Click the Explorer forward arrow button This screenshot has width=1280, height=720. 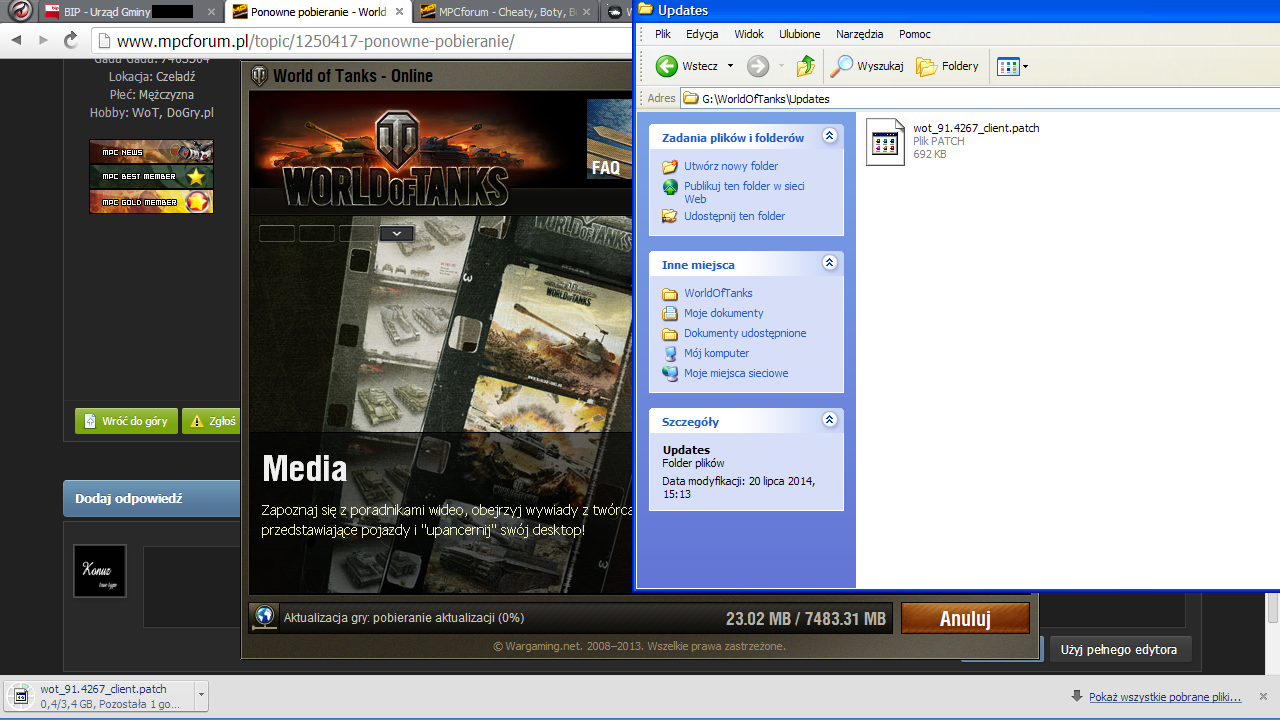click(x=758, y=66)
